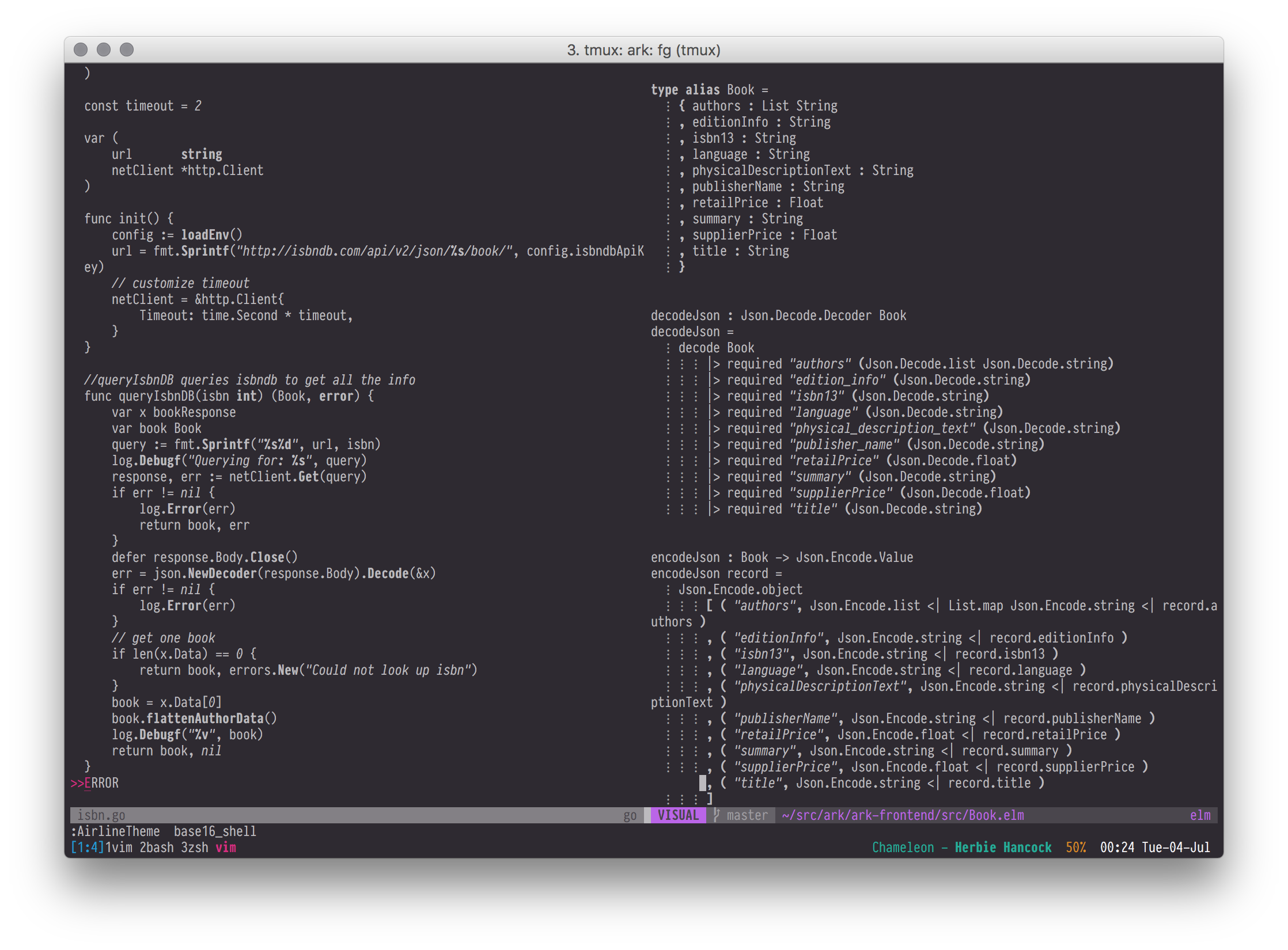Click the go filetype indicator
This screenshot has width=1288, height=950.
click(x=630, y=815)
